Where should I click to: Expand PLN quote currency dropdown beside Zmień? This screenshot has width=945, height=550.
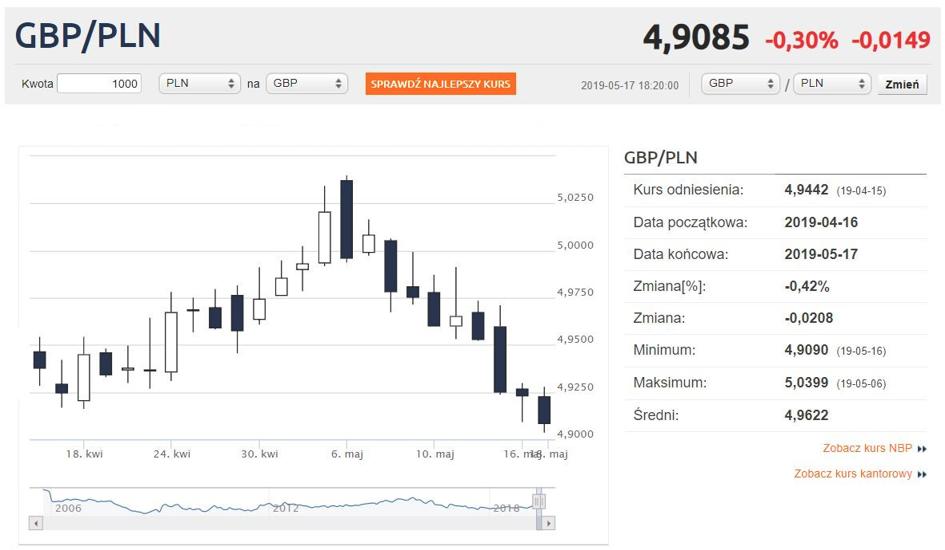(833, 84)
